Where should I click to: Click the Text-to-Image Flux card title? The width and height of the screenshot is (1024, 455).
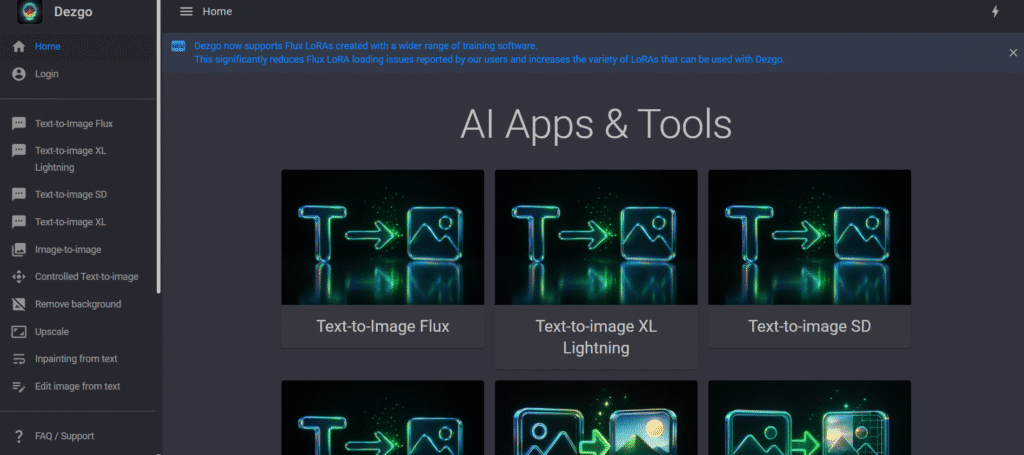pos(383,326)
